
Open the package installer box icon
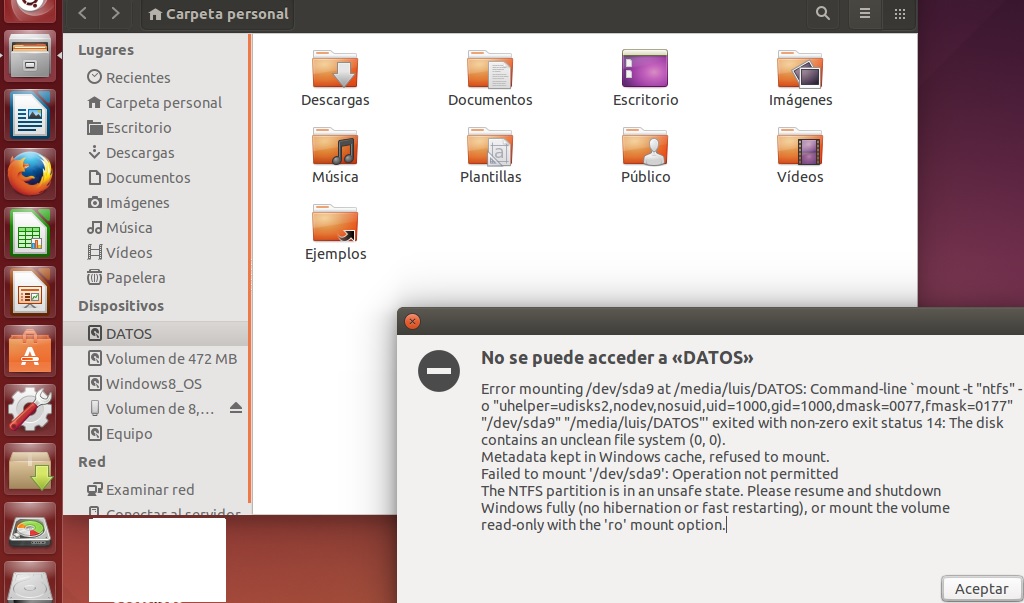click(29, 468)
